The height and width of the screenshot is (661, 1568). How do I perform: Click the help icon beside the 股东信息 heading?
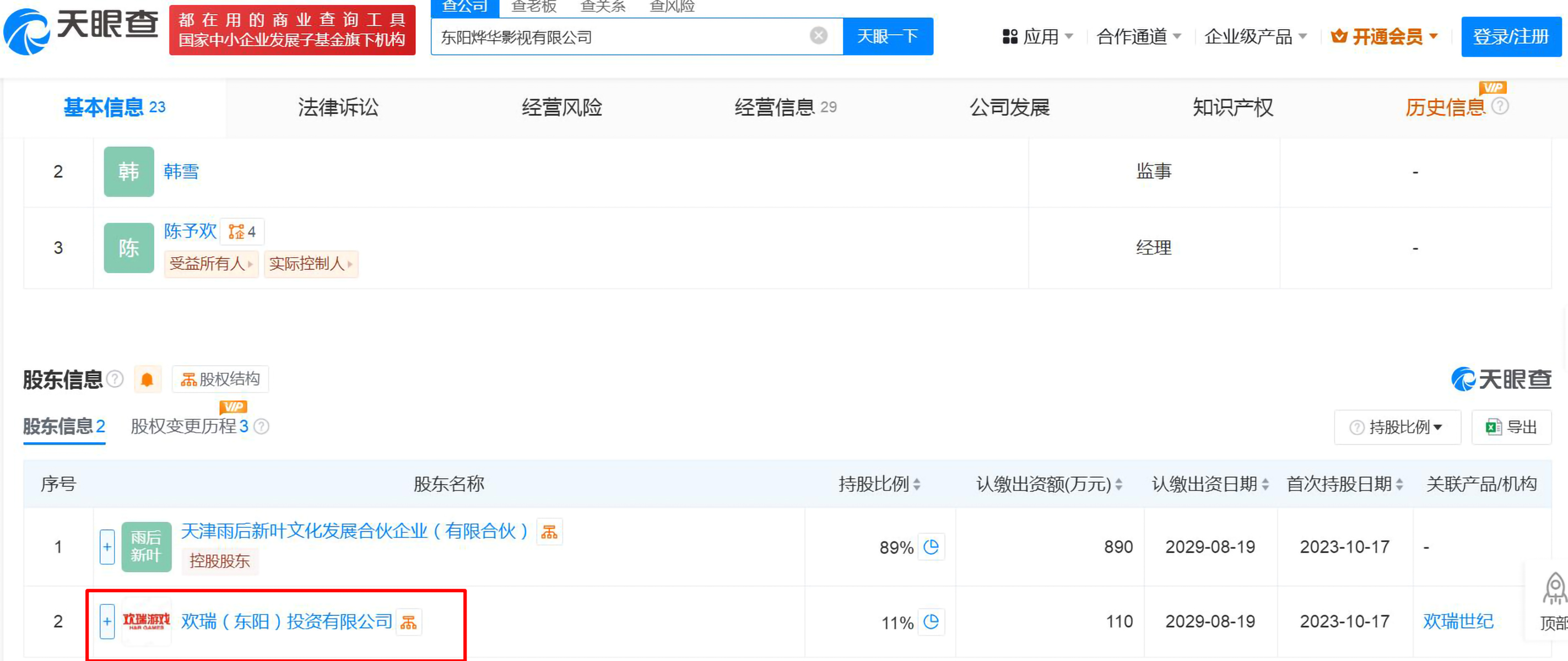[115, 379]
